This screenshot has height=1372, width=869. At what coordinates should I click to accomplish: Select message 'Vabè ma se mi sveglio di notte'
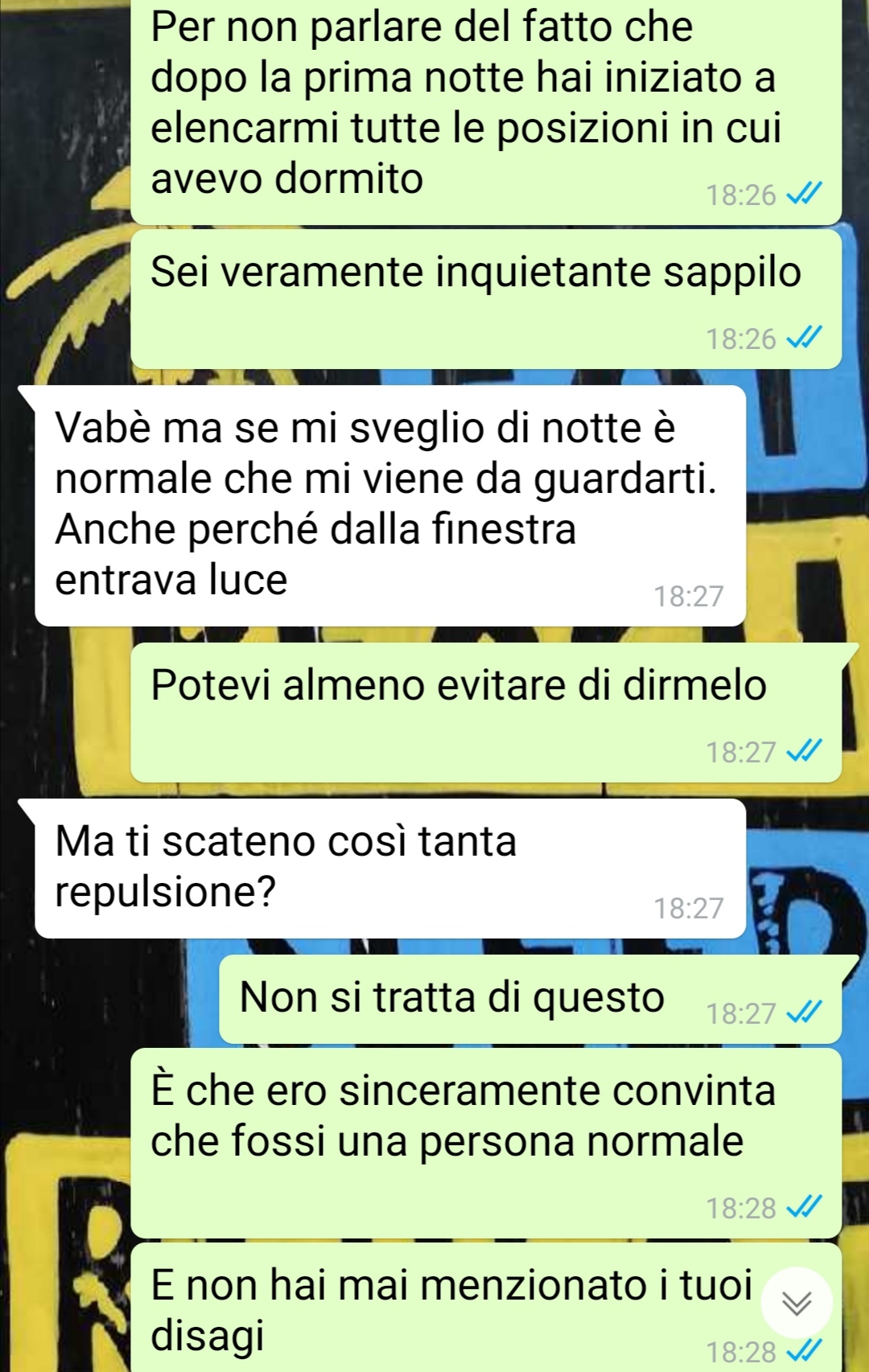click(389, 506)
